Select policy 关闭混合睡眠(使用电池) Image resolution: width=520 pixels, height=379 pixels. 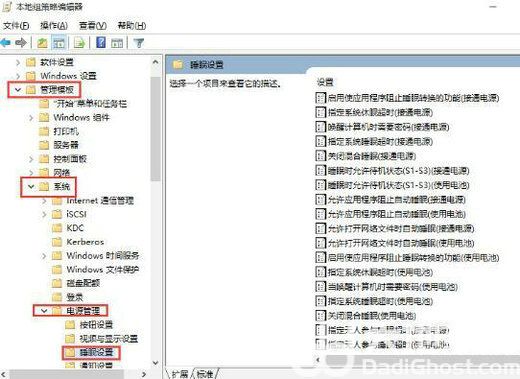coord(366,316)
